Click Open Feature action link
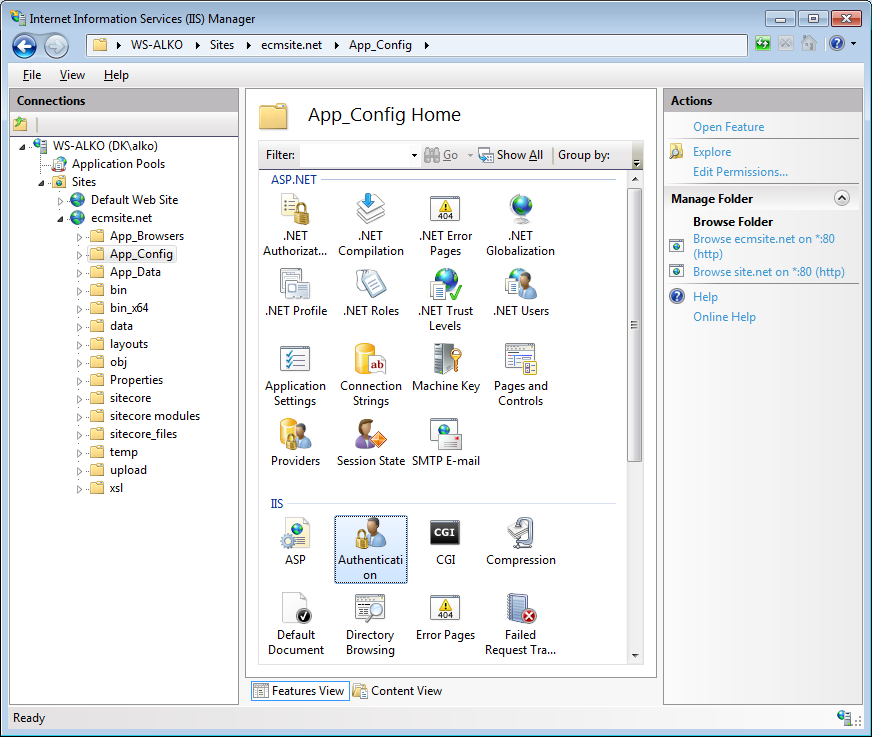The width and height of the screenshot is (872, 737). 729,127
